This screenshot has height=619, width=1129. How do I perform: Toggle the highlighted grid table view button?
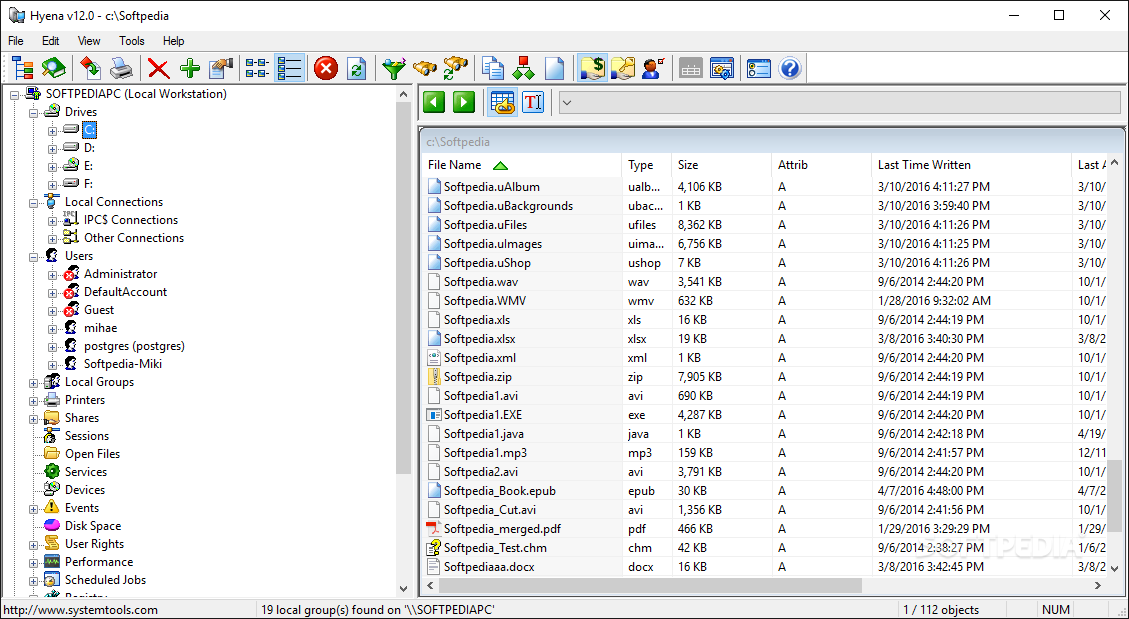502,102
